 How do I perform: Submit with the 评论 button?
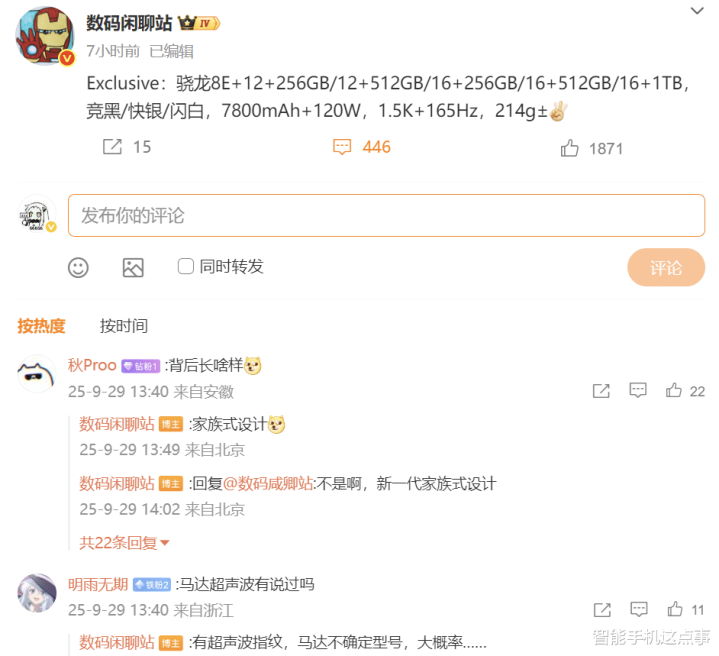666,268
